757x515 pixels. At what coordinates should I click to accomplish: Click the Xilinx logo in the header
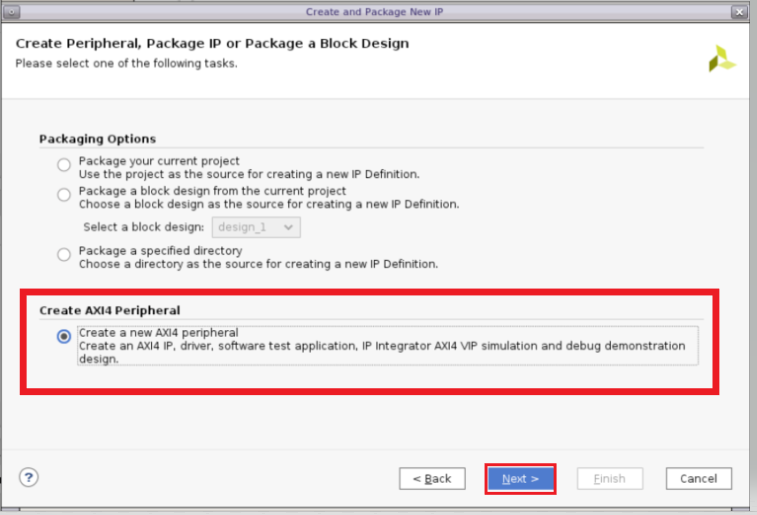(x=721, y=59)
